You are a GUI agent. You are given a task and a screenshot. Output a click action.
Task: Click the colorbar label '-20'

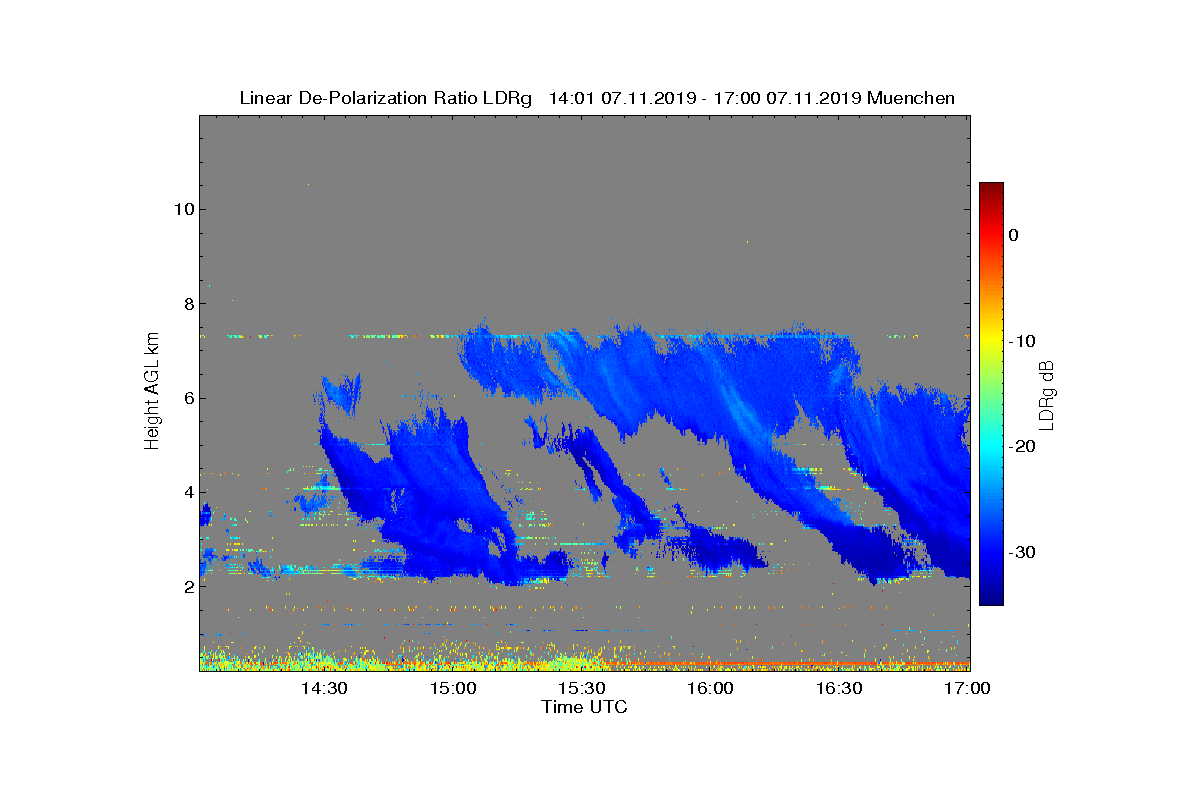1021,447
